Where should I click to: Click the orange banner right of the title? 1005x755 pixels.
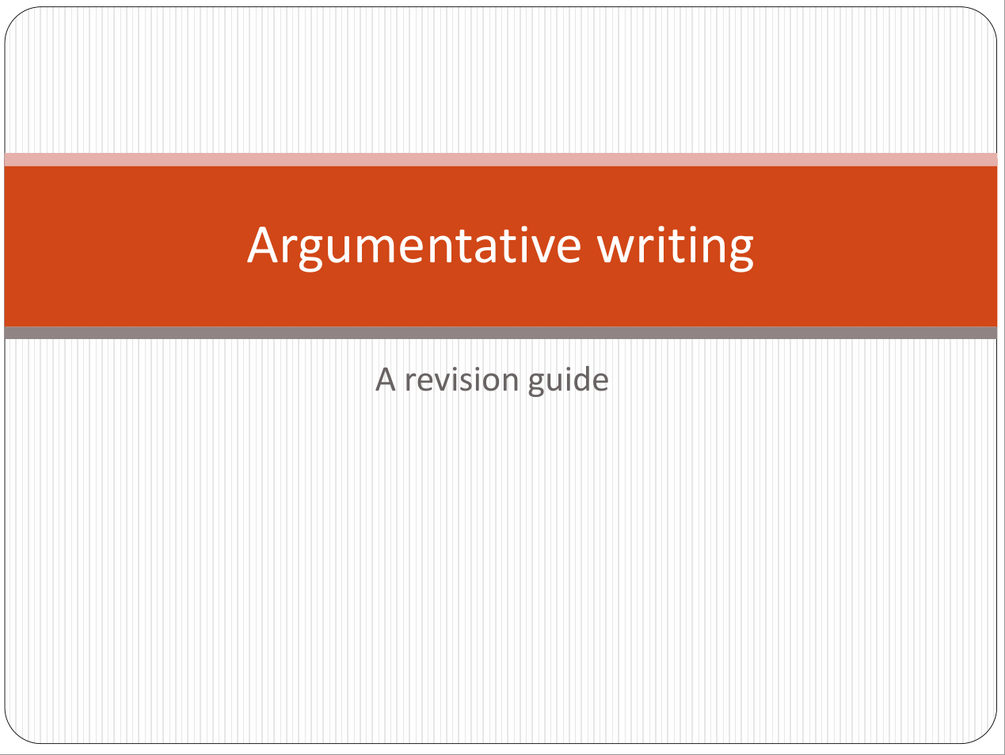(x=880, y=246)
